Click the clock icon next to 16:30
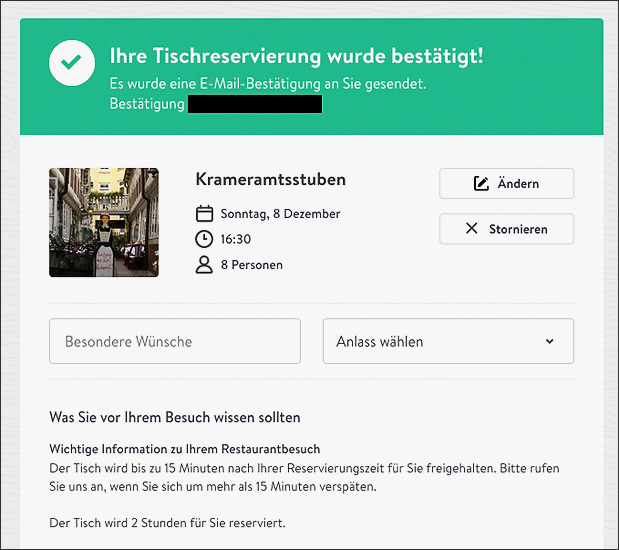 [x=204, y=239]
